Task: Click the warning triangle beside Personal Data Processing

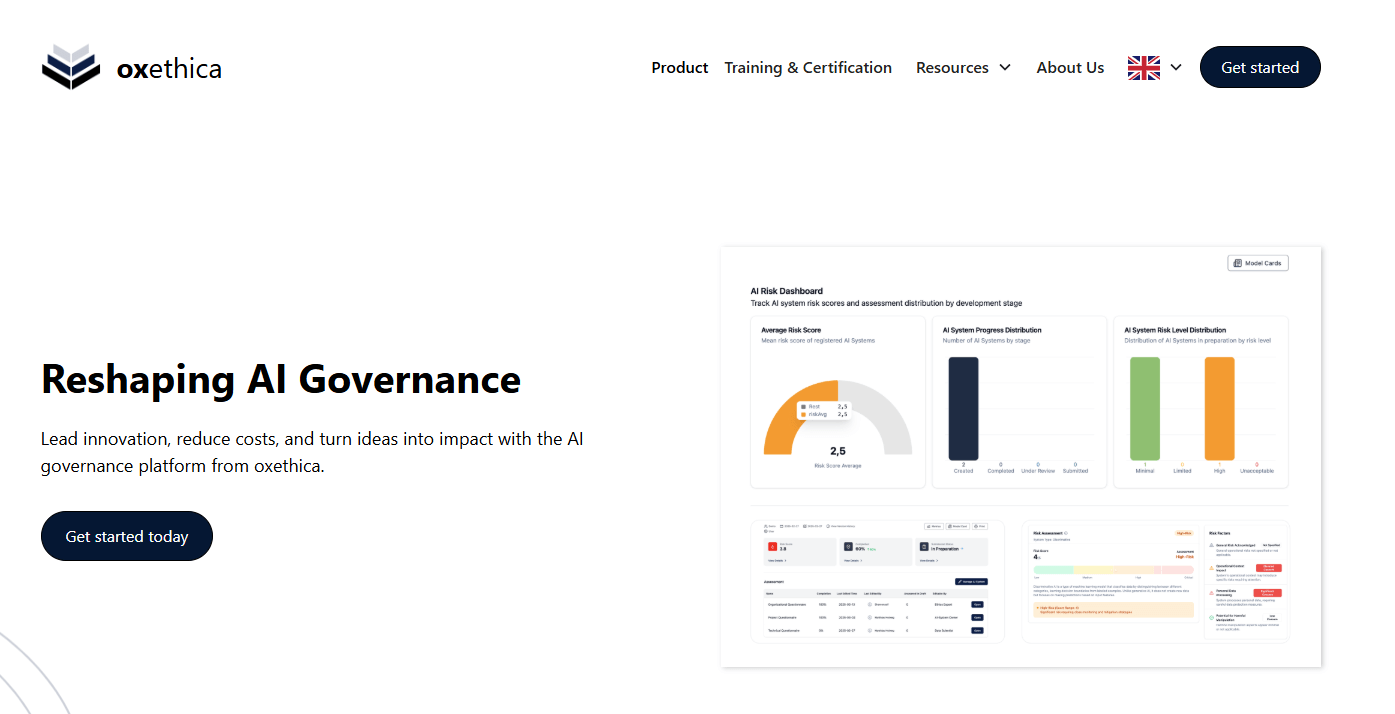Action: tap(1211, 591)
